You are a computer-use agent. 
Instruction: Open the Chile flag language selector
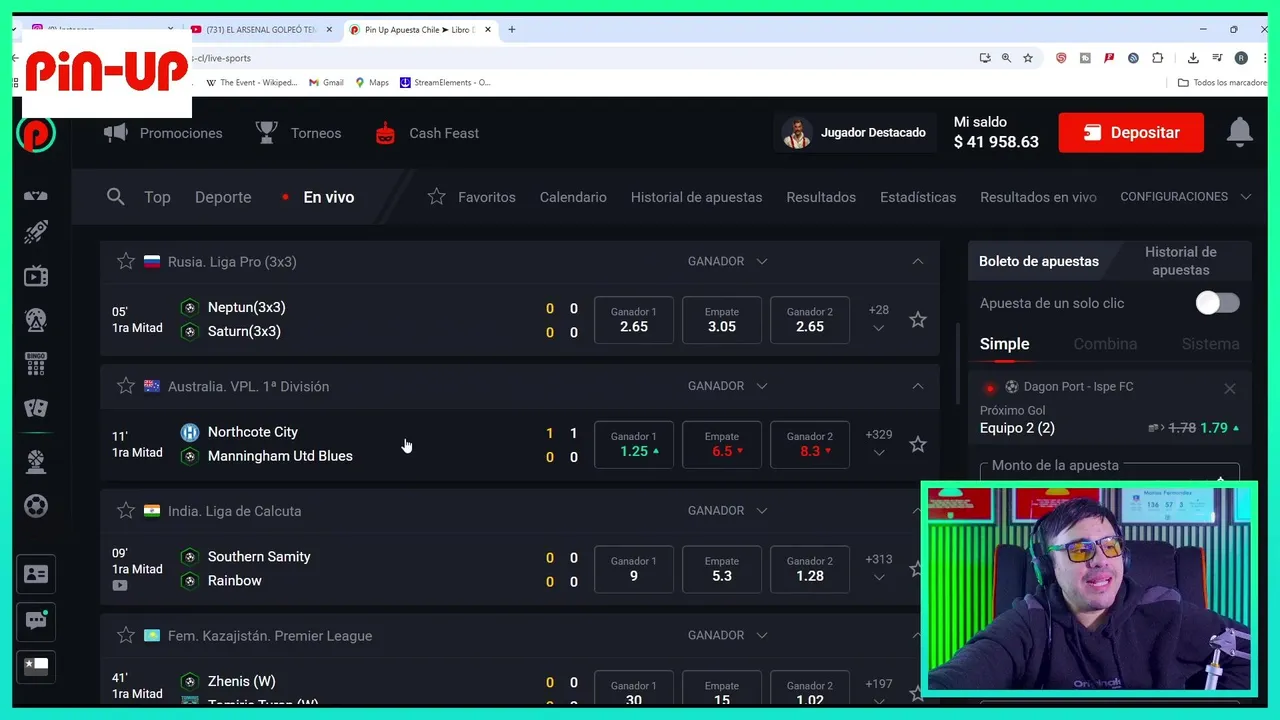click(36, 666)
